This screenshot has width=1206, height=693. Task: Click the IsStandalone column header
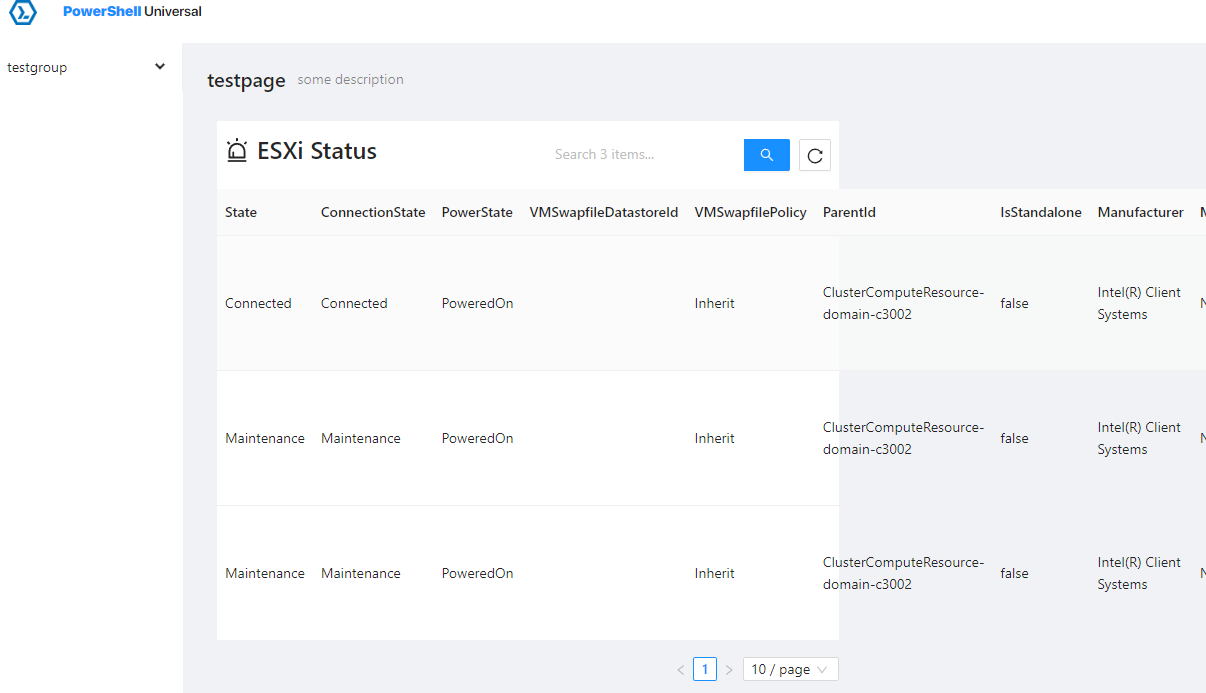coord(1040,212)
